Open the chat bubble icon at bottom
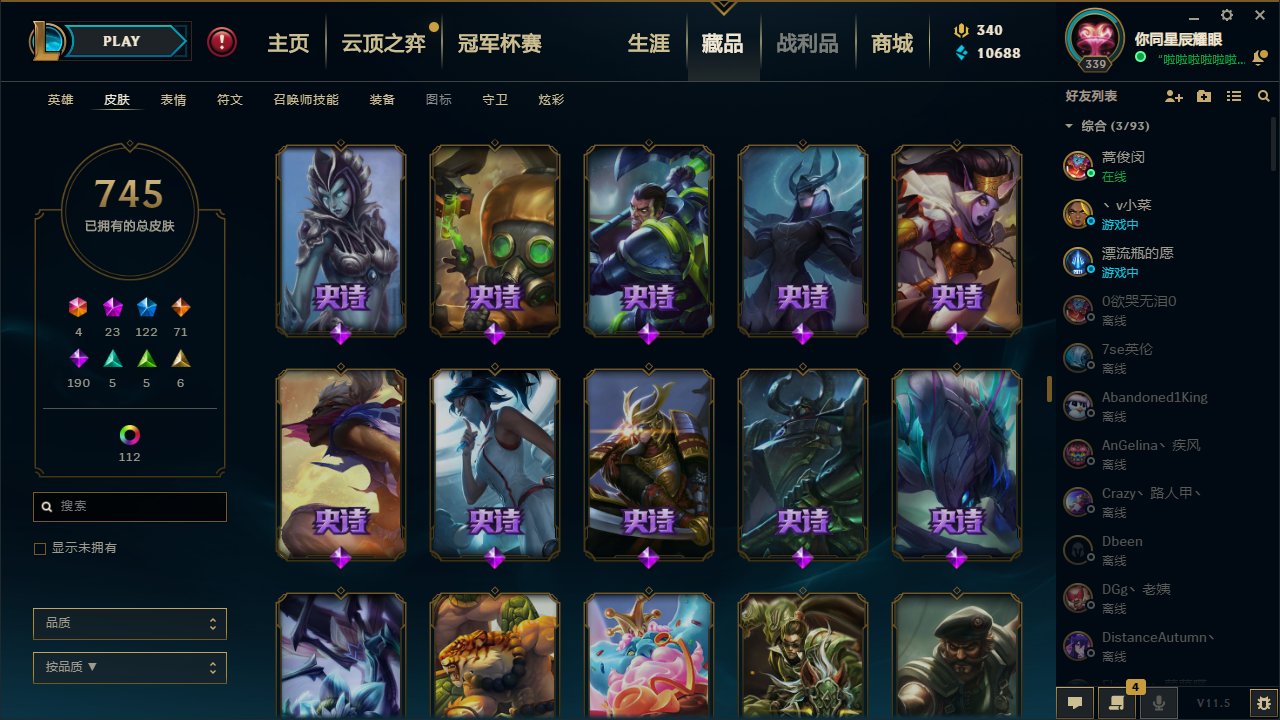Viewport: 1280px width, 720px height. coord(1075,703)
